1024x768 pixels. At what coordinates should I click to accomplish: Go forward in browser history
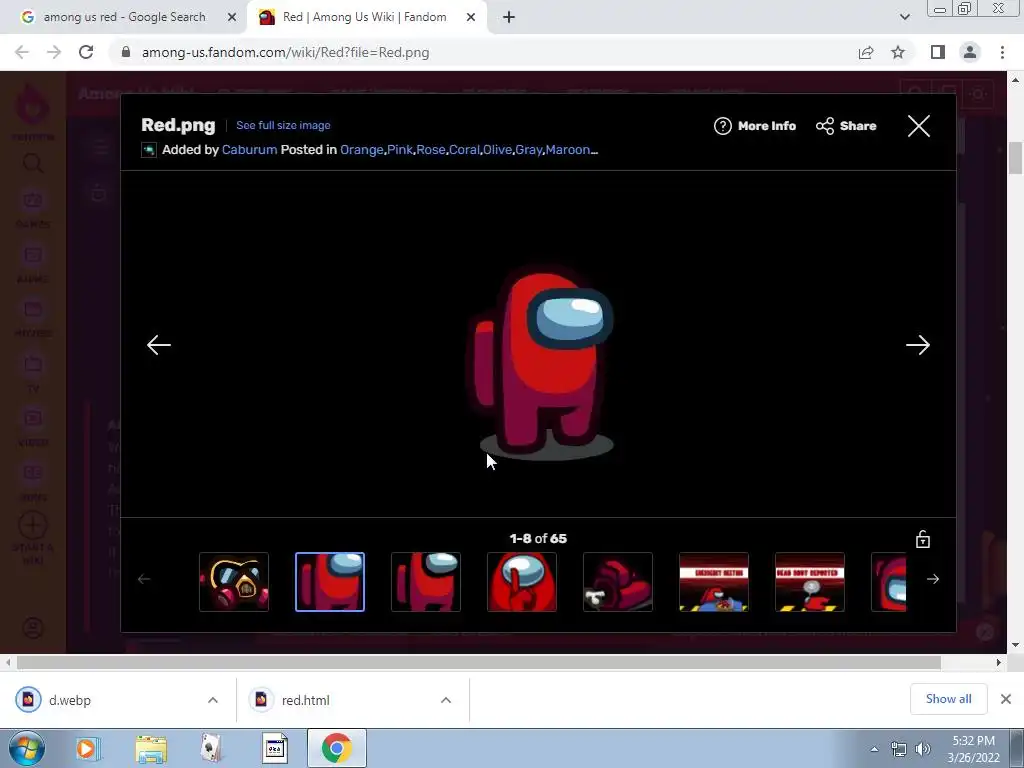click(54, 52)
